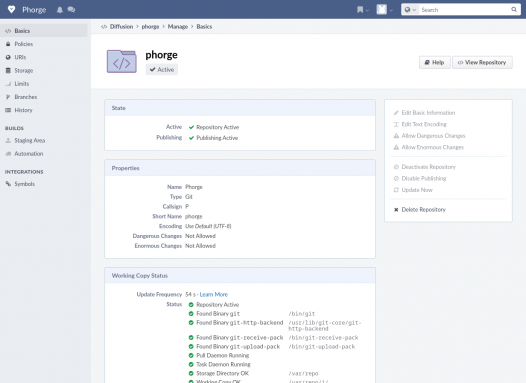526x383 pixels.
Task: Go to Diffusion breadcrumb
Action: [x=121, y=26]
